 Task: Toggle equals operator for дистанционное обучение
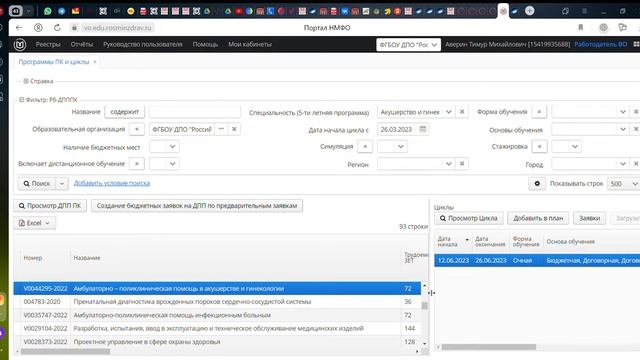click(137, 164)
